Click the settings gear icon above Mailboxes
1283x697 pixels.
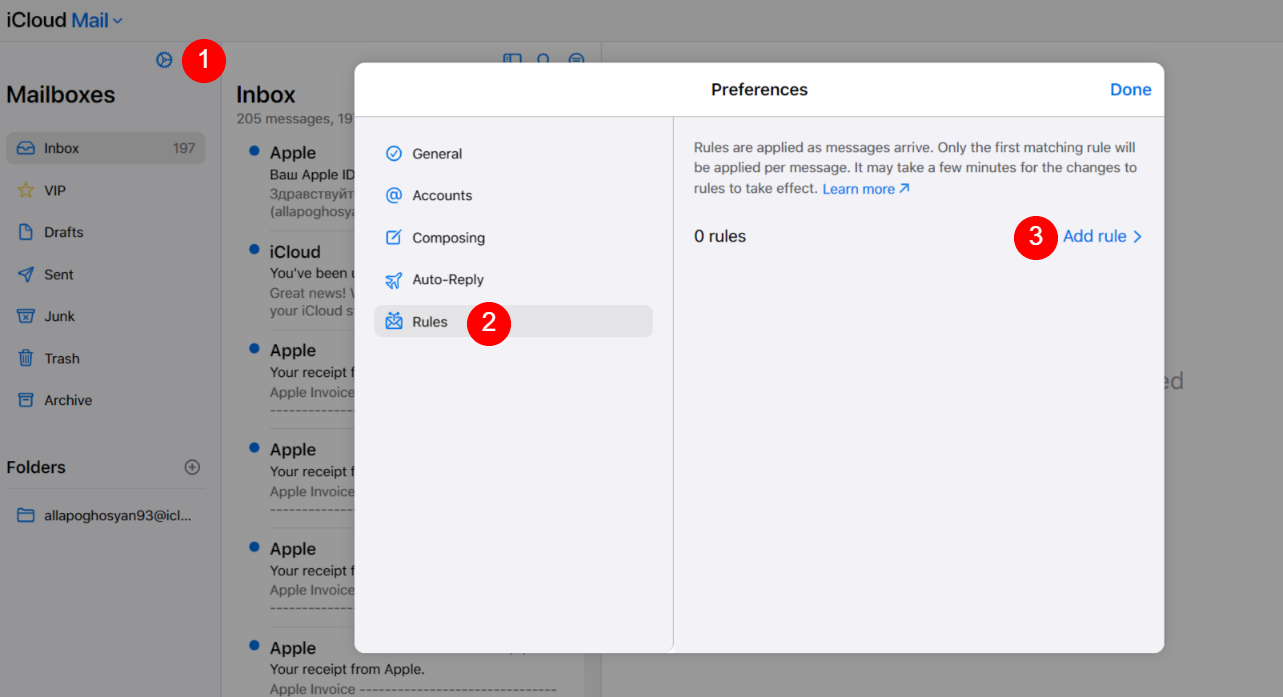click(164, 60)
